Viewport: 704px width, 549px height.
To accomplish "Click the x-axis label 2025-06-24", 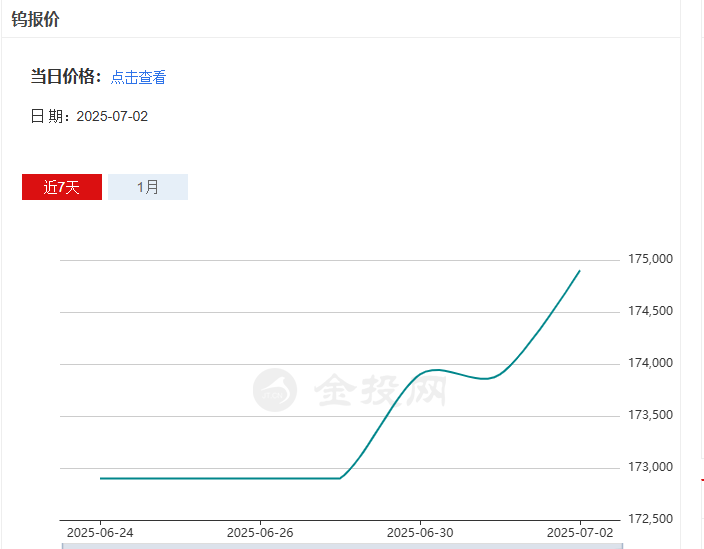I will coord(100,533).
